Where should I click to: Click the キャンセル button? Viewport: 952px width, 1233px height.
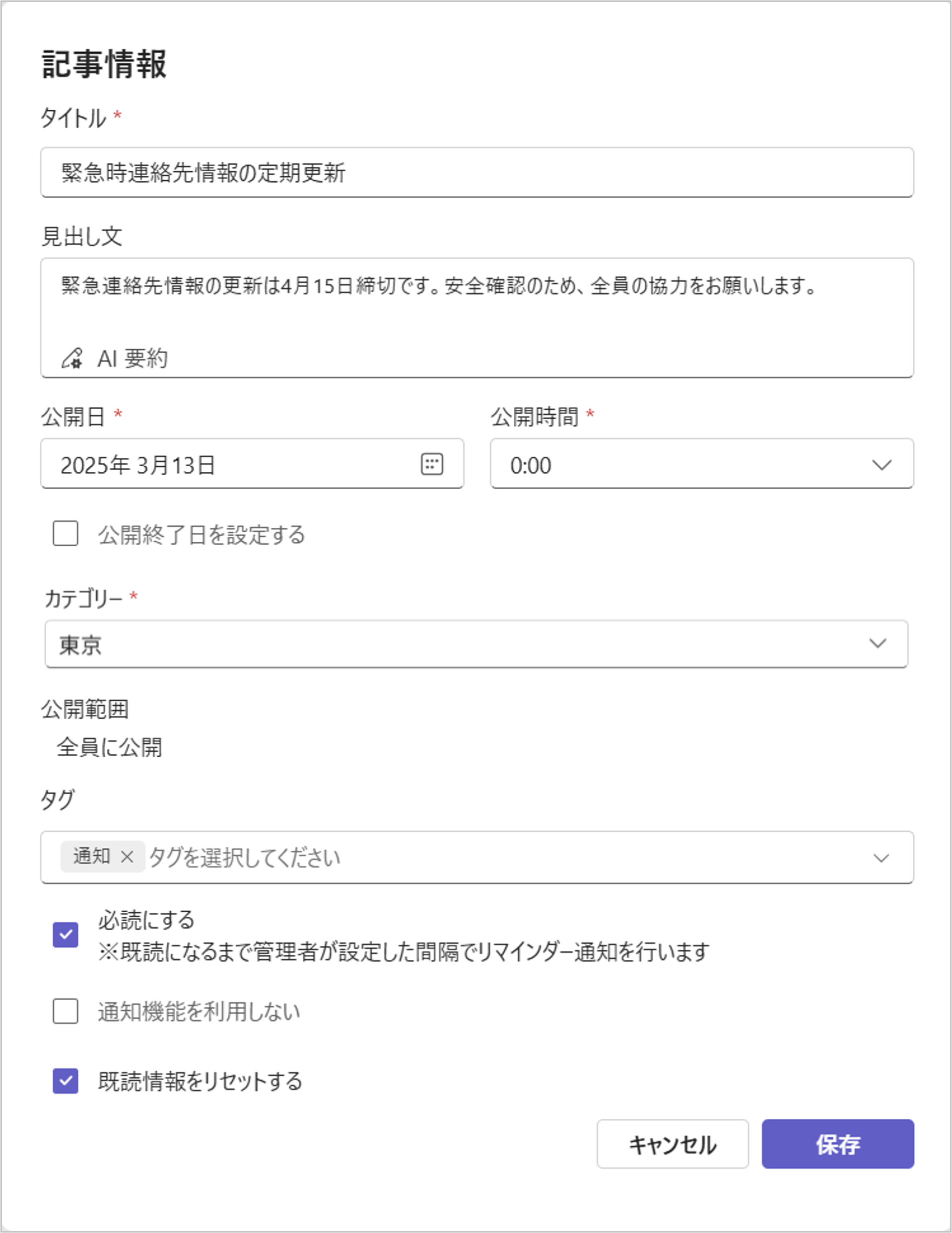tap(672, 1145)
